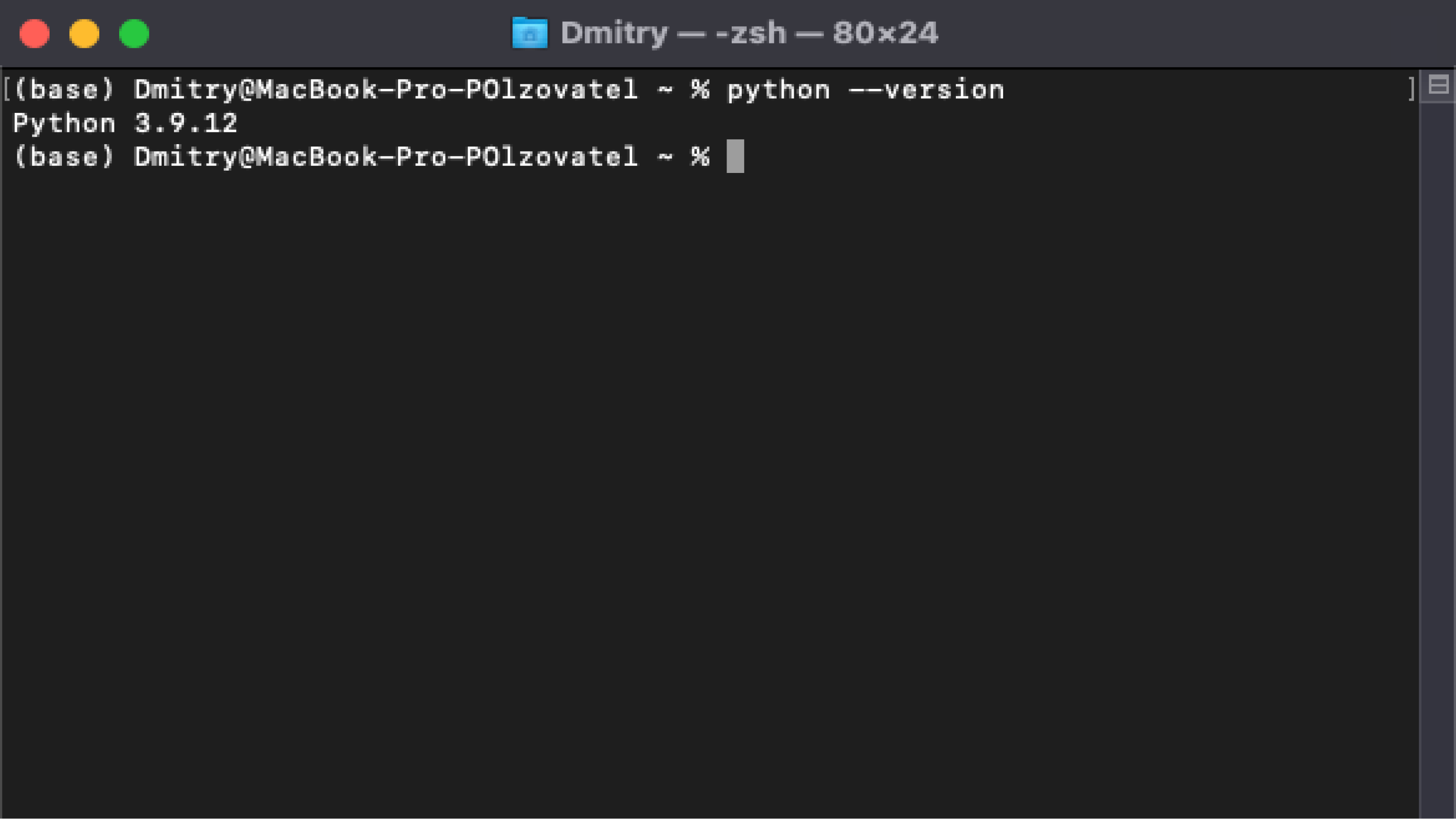Screen dimensions: 1456x819
Task: Click the word "python" in typed command
Action: click(778, 90)
